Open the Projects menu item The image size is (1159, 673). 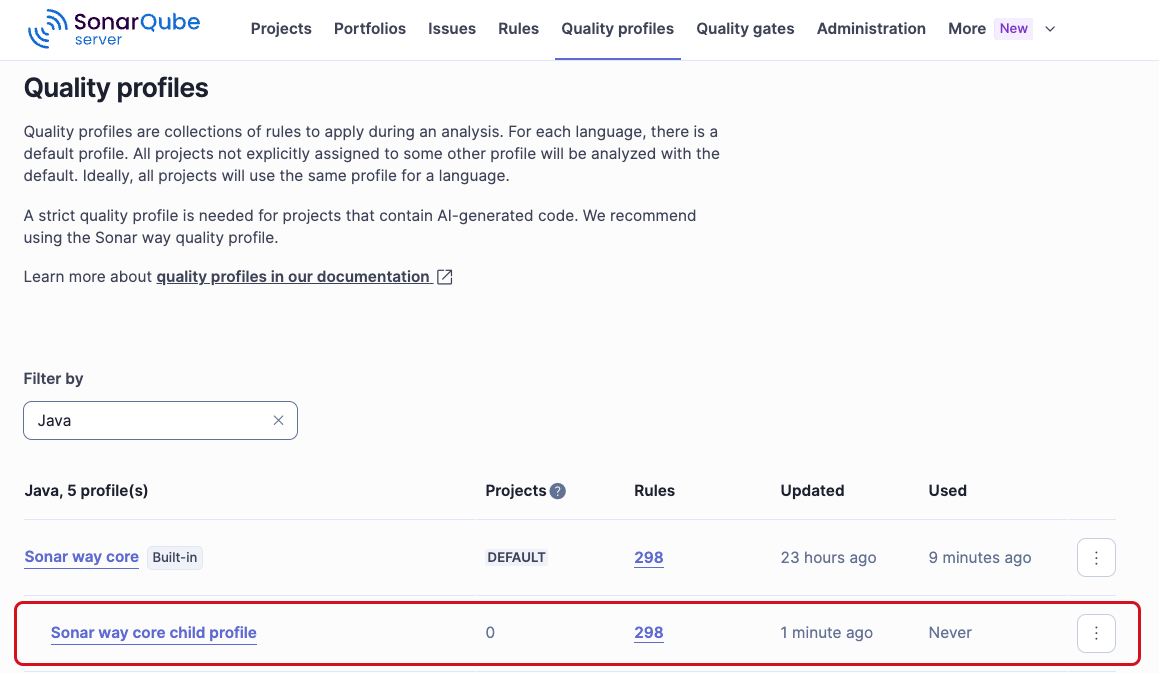click(x=281, y=29)
